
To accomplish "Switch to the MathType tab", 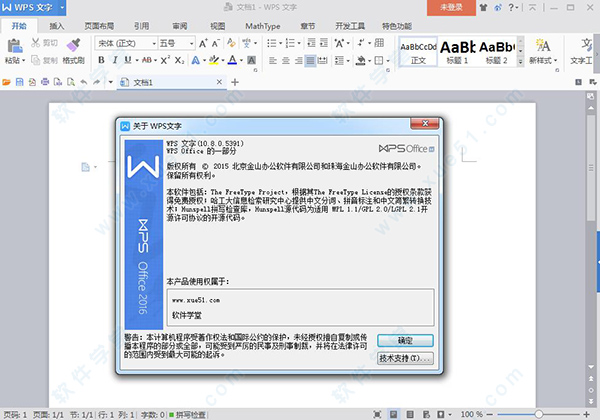I will point(262,26).
